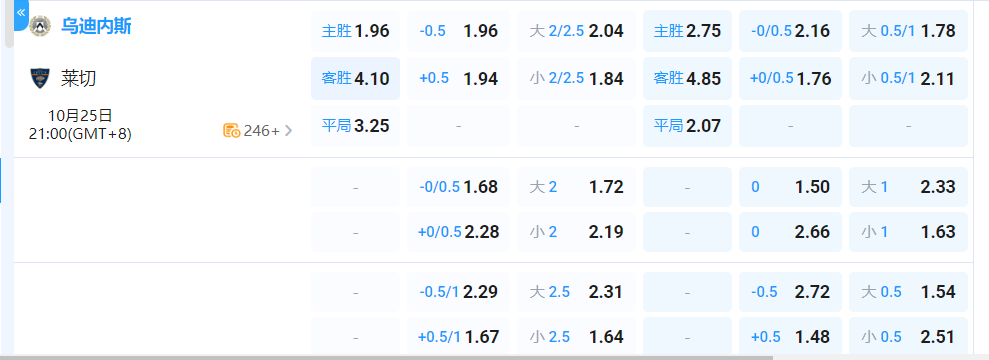Select full-time 主胜 at odds 1.96
The height and width of the screenshot is (360, 989).
(x=355, y=31)
